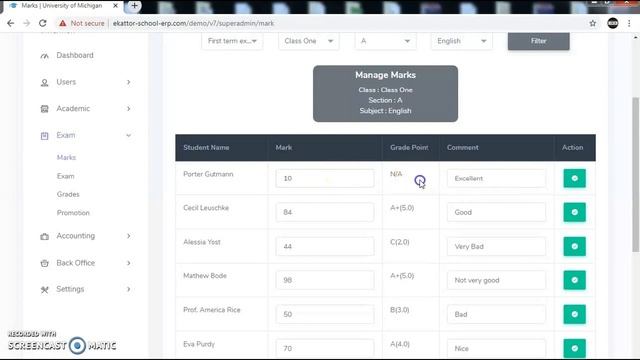
Task: Expand the Back Office menu chevron
Action: point(129,263)
